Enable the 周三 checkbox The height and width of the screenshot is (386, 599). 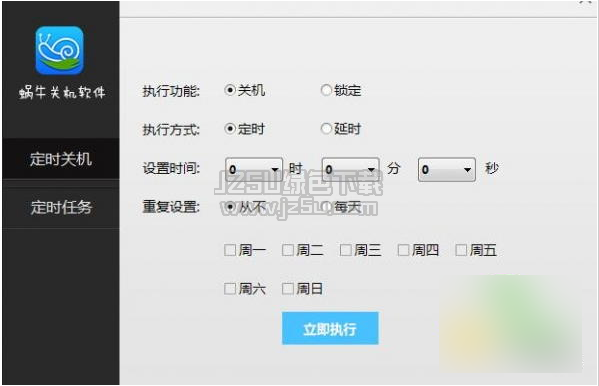tap(346, 250)
